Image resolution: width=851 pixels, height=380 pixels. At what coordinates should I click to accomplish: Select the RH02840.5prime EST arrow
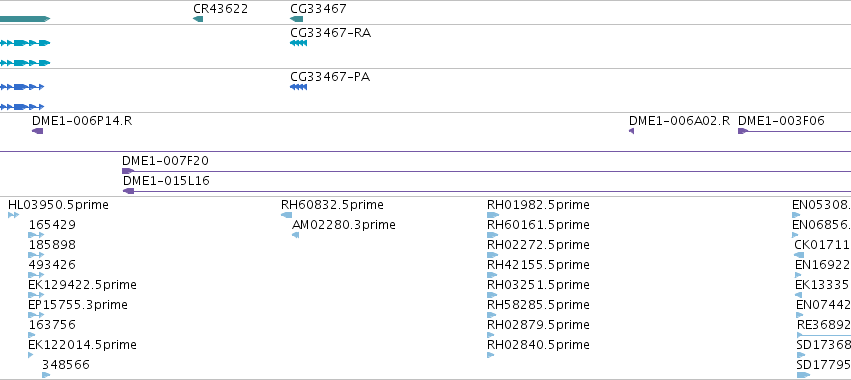pyautogui.click(x=491, y=355)
